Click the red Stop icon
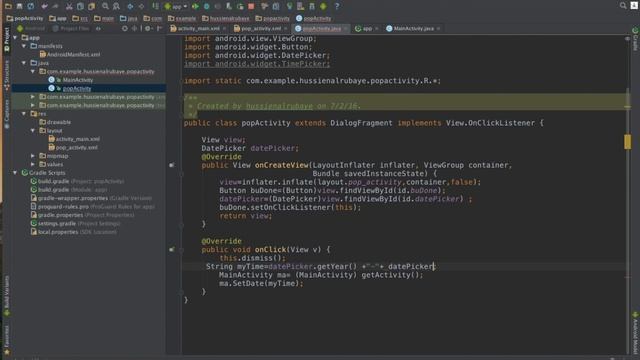The width and height of the screenshot is (640, 360). coord(251,6)
